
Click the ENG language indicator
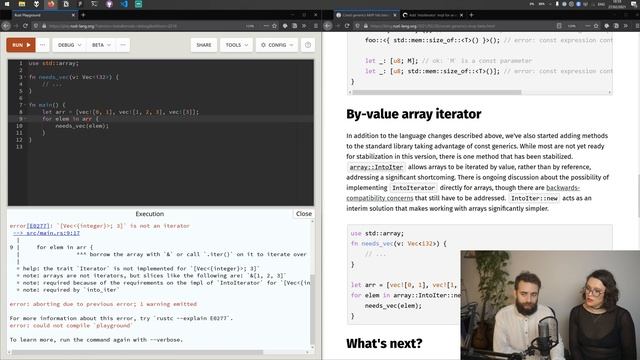coord(601,4)
